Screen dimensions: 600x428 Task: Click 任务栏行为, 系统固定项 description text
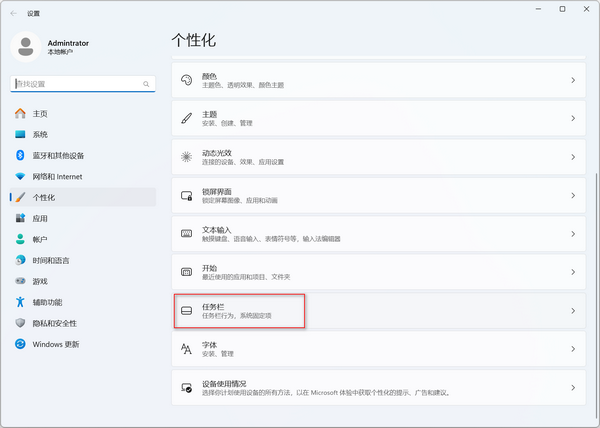click(x=236, y=316)
